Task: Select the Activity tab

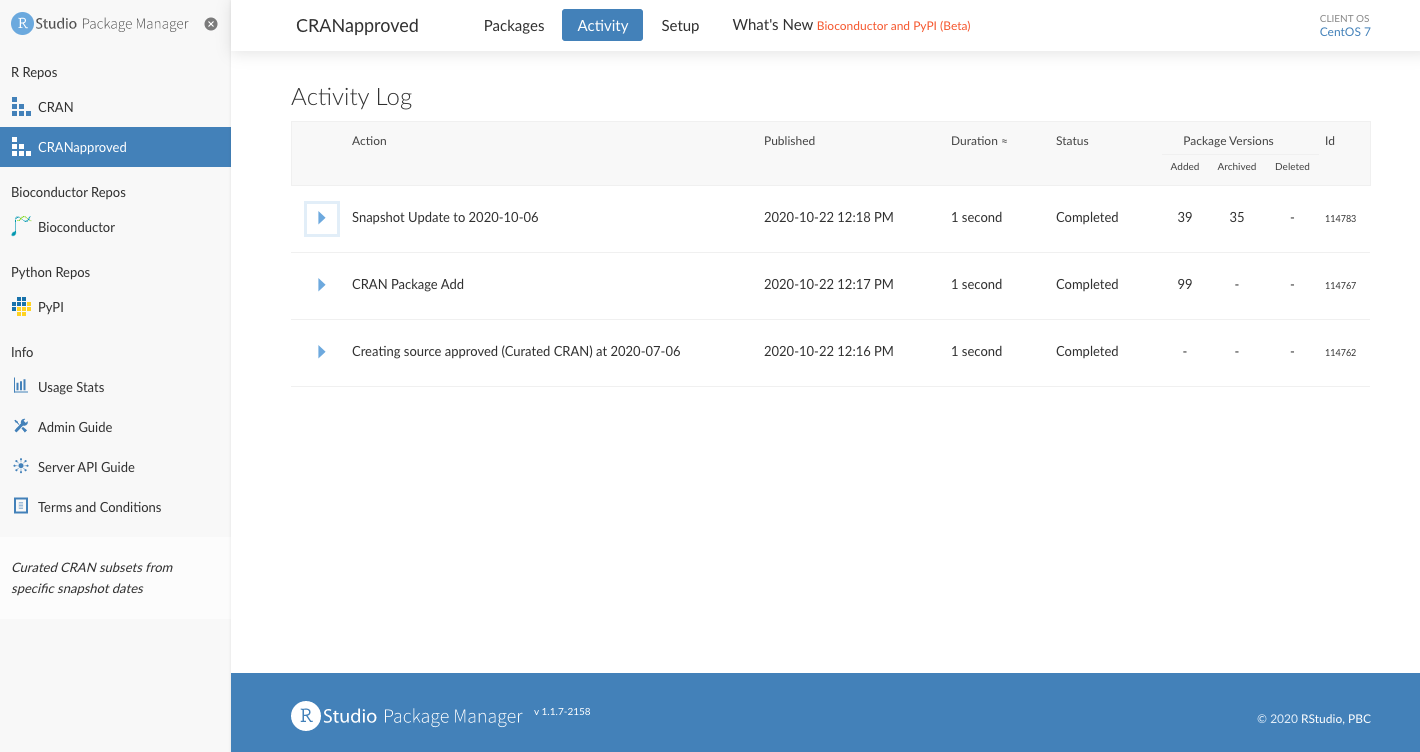Action: tap(602, 26)
